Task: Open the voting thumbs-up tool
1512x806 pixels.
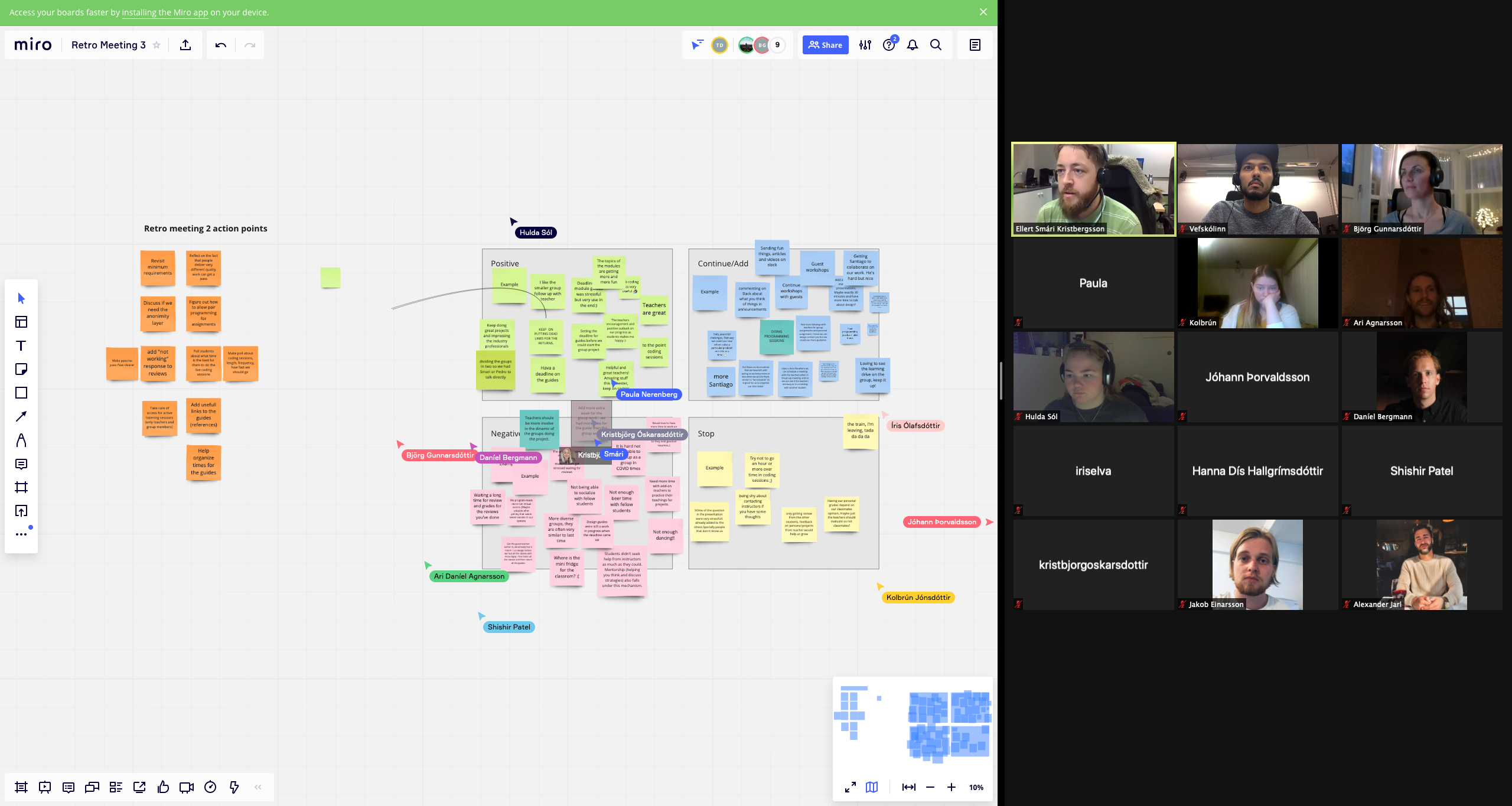Action: (x=164, y=787)
